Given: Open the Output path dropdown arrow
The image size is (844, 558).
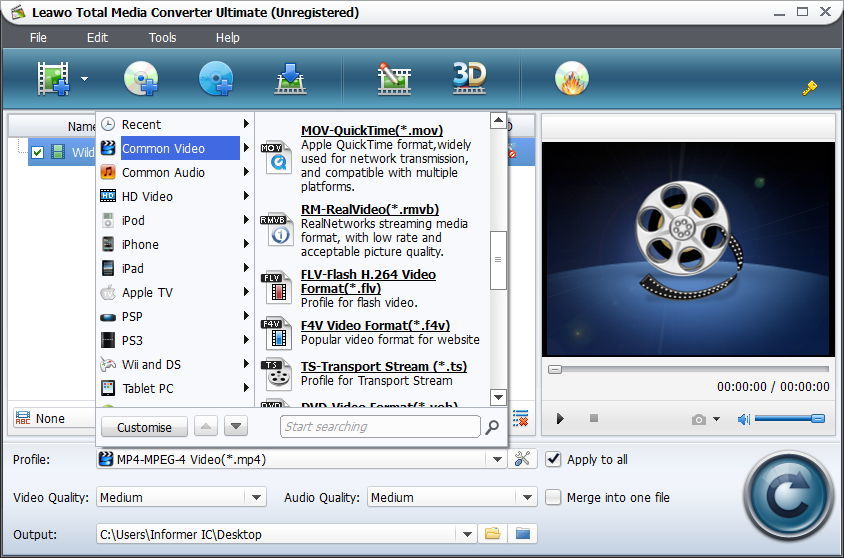Looking at the screenshot, I should pyautogui.click(x=467, y=534).
